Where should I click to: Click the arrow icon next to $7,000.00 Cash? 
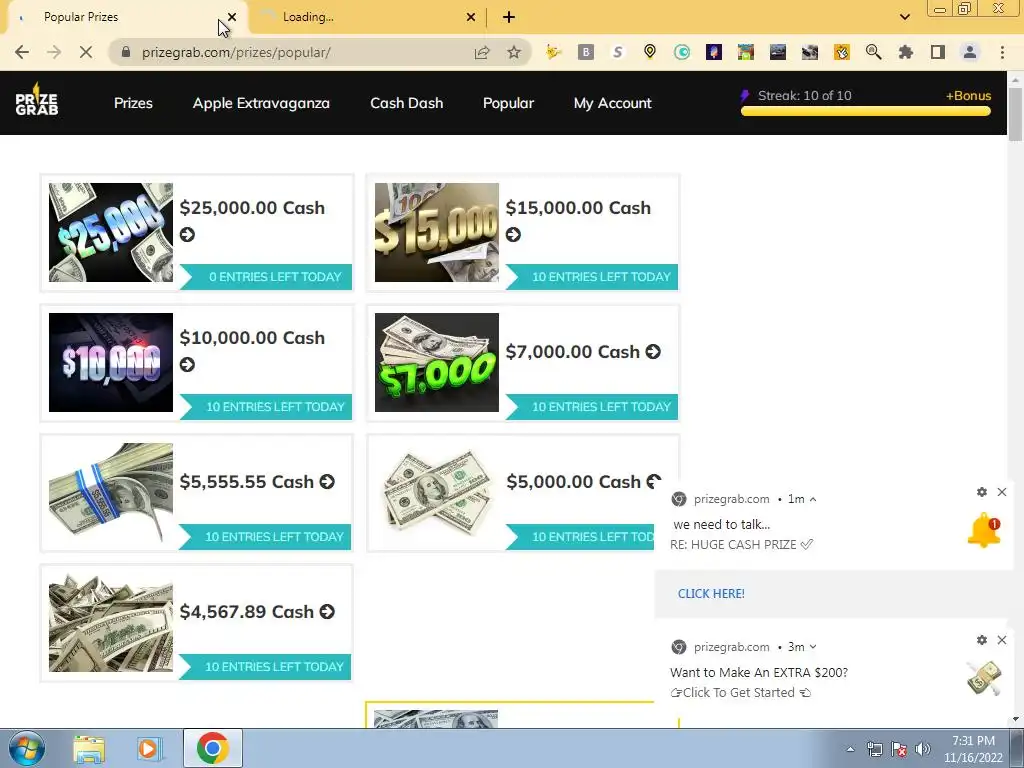pos(653,351)
